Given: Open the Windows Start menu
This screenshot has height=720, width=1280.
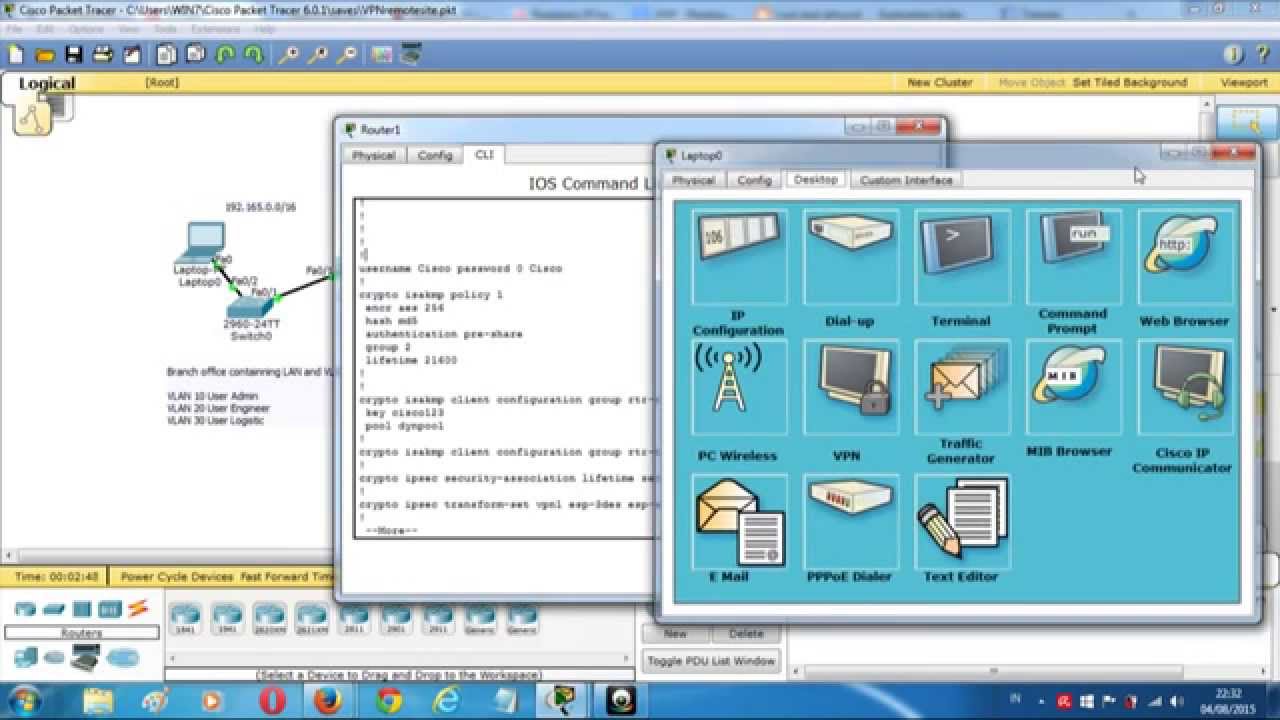Looking at the screenshot, I should (x=24, y=699).
